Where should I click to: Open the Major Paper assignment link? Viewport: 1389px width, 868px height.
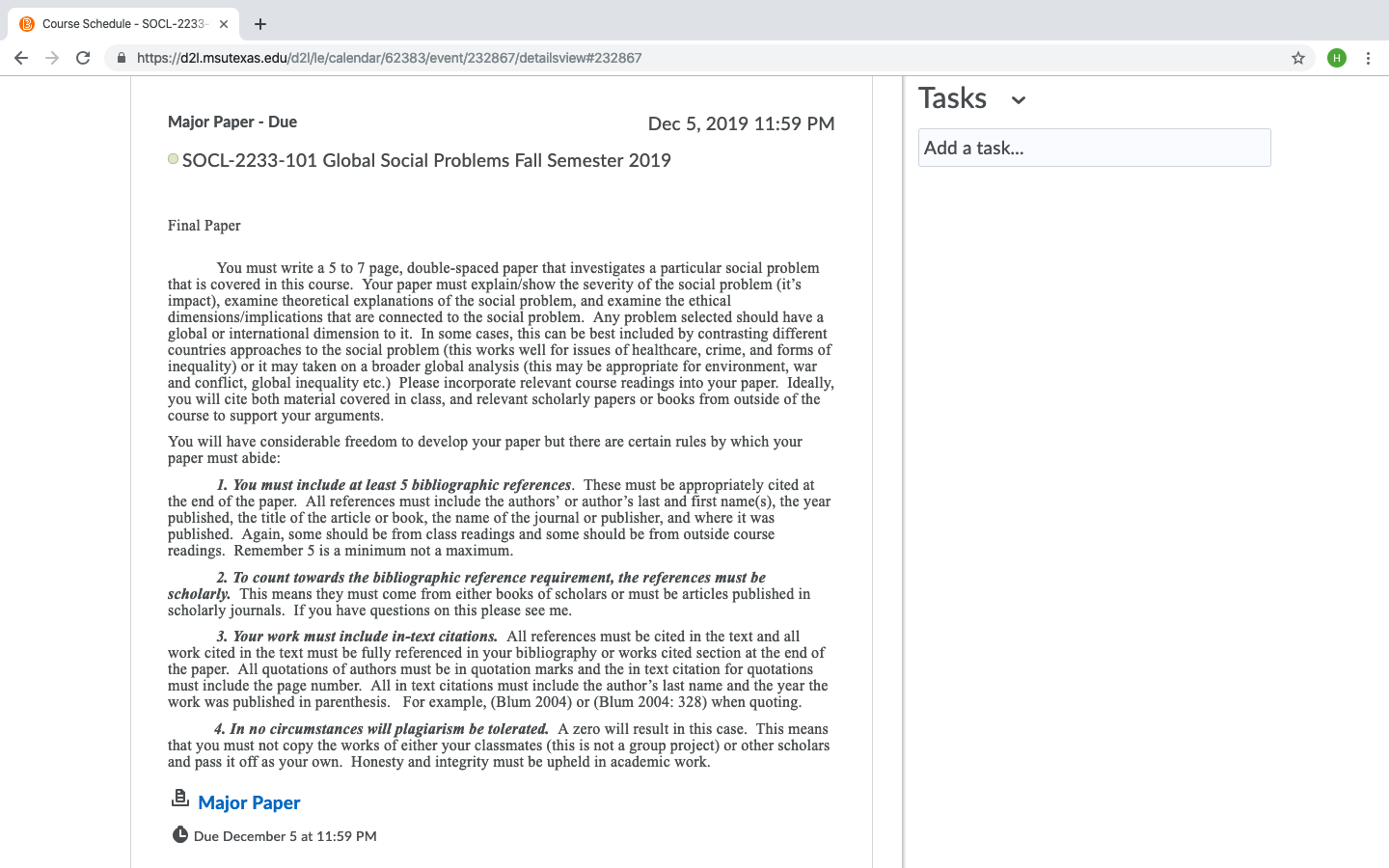(249, 802)
